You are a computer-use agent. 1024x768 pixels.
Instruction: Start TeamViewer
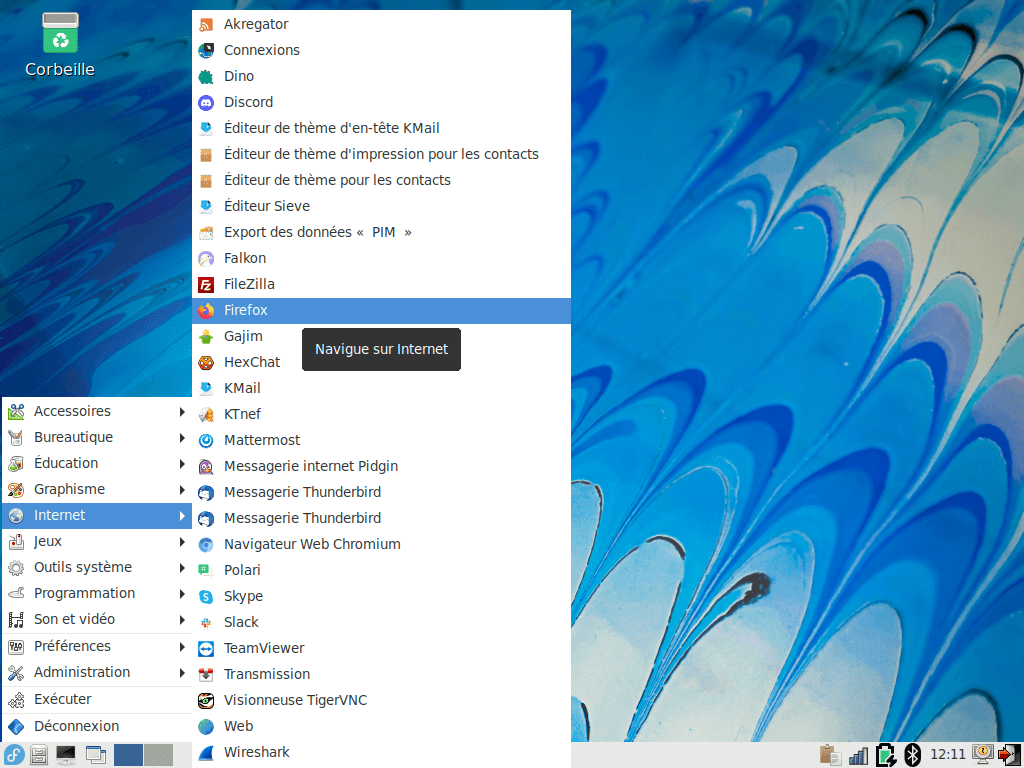(x=381, y=648)
